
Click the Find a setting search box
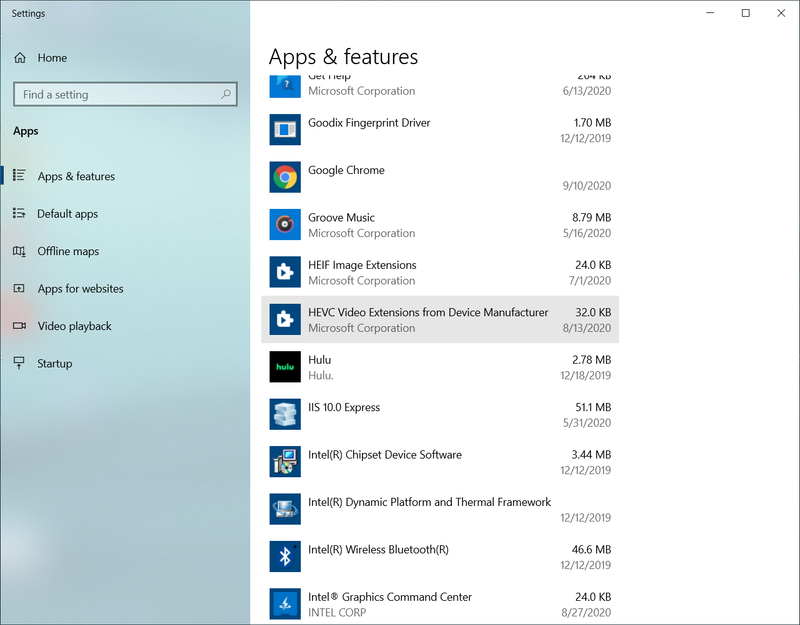(115, 95)
